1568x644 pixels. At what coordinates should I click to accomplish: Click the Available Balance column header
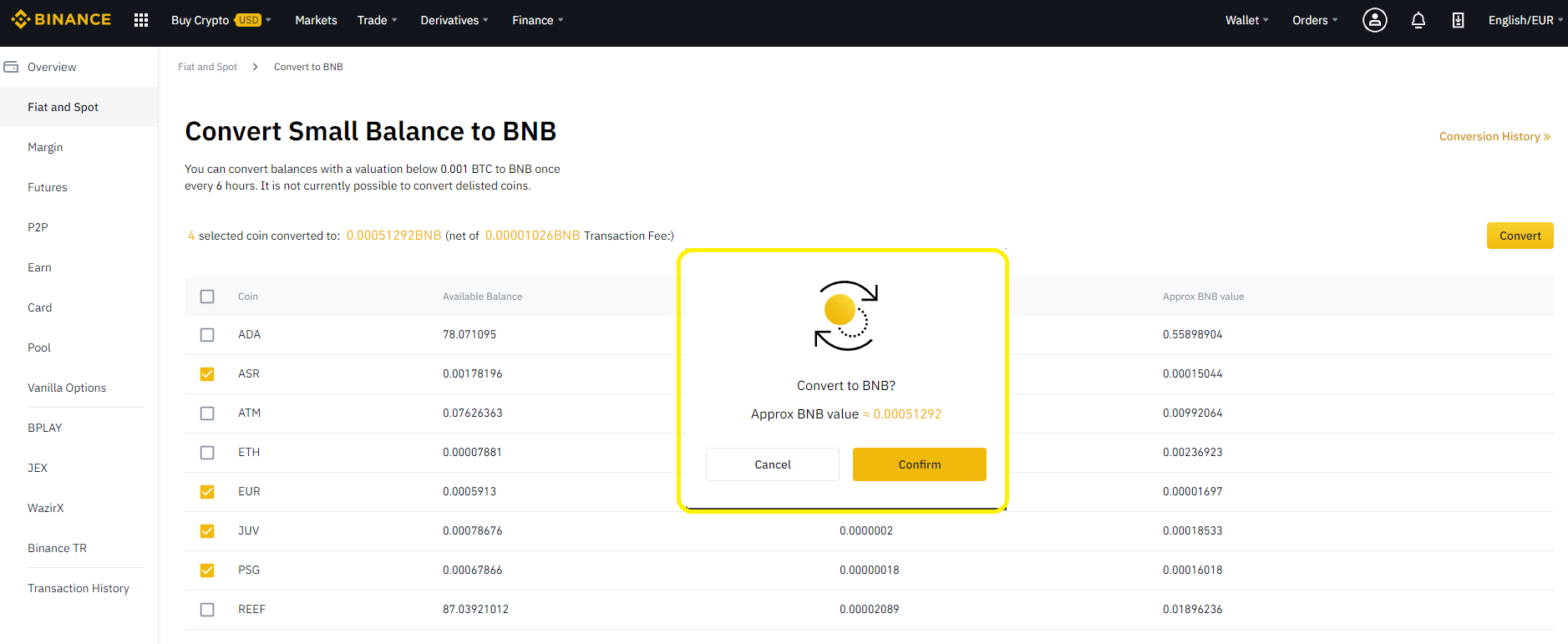tap(482, 297)
